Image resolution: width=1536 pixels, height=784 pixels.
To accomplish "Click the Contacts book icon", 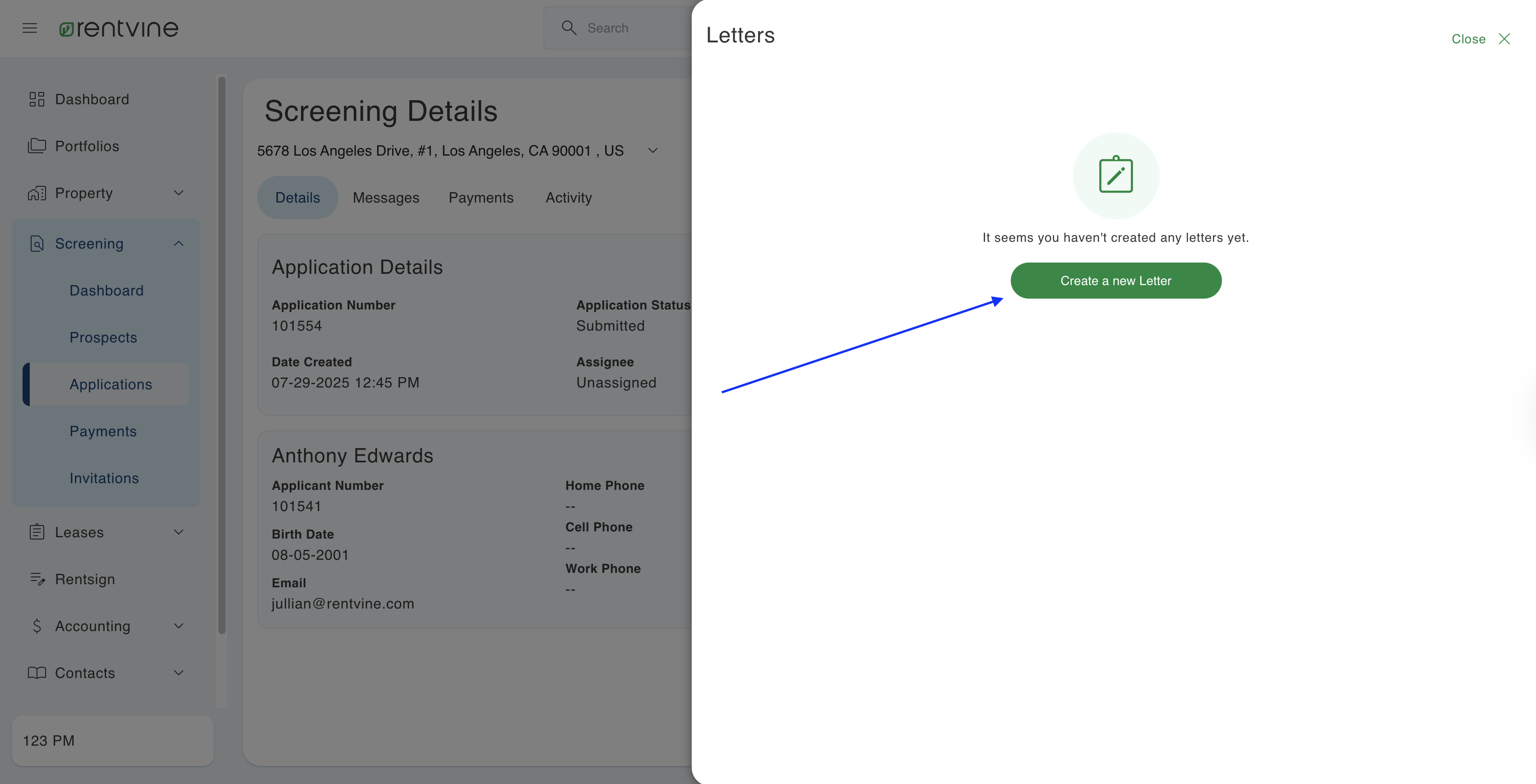I will [37, 673].
